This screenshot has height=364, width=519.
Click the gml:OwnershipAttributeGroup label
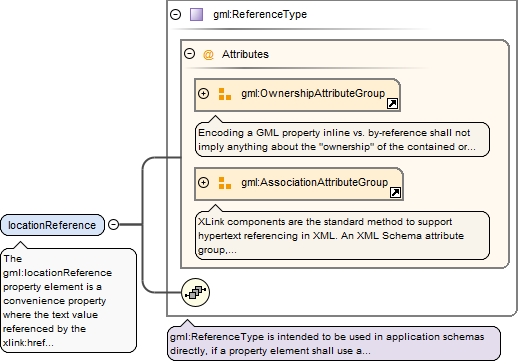click(x=313, y=94)
